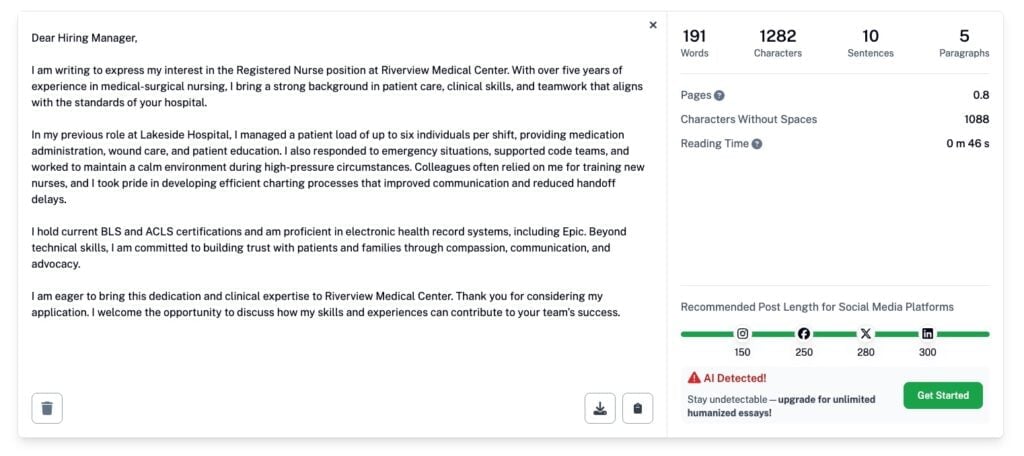Click the Pages help question mark icon
Image resolution: width=1024 pixels, height=456 pixels.
coord(719,96)
